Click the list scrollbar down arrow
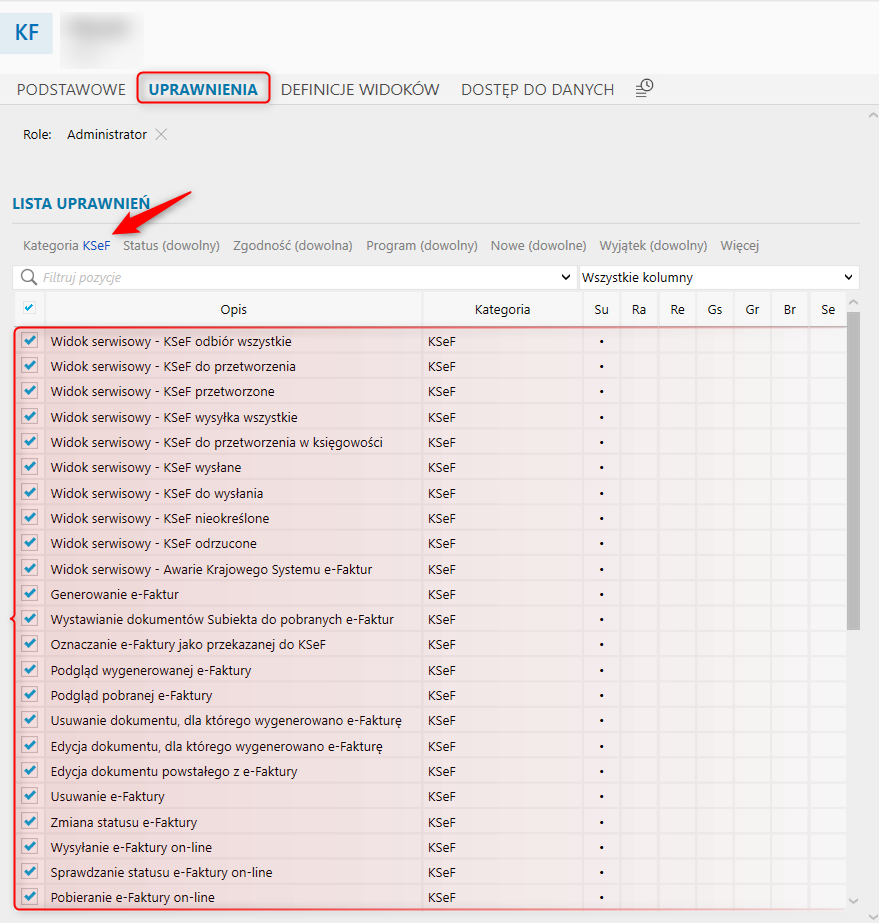Viewport: 879px width, 923px height. tap(853, 901)
